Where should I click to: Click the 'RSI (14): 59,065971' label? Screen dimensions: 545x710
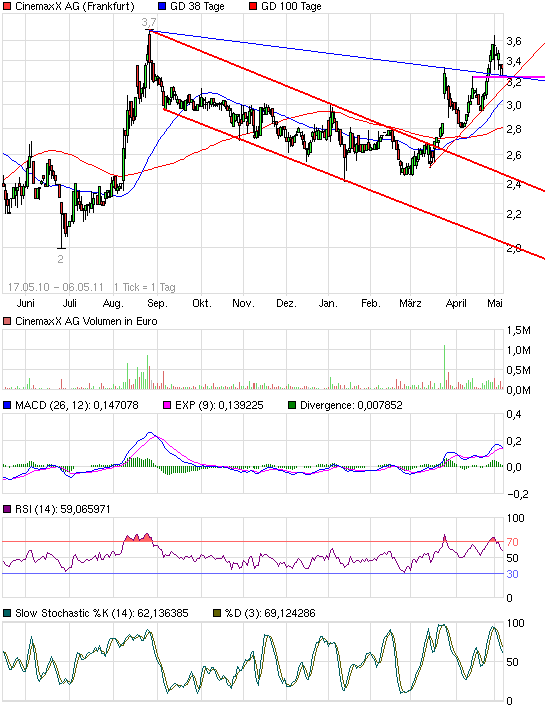pyautogui.click(x=62, y=509)
